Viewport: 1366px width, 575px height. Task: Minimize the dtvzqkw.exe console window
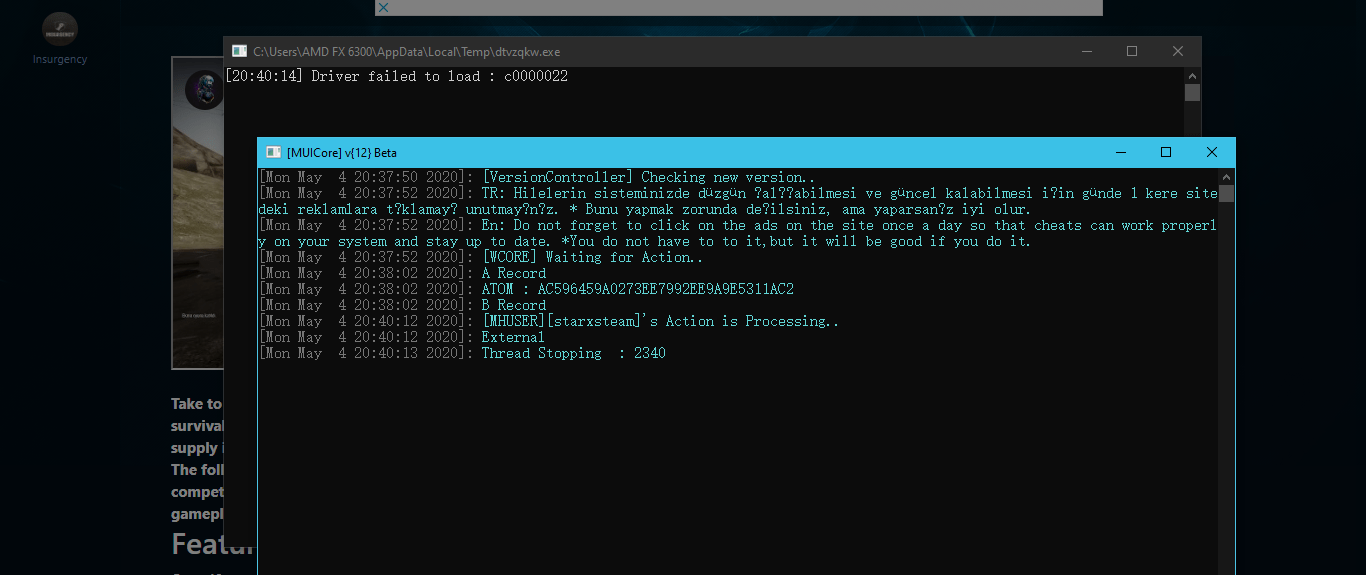point(1086,51)
